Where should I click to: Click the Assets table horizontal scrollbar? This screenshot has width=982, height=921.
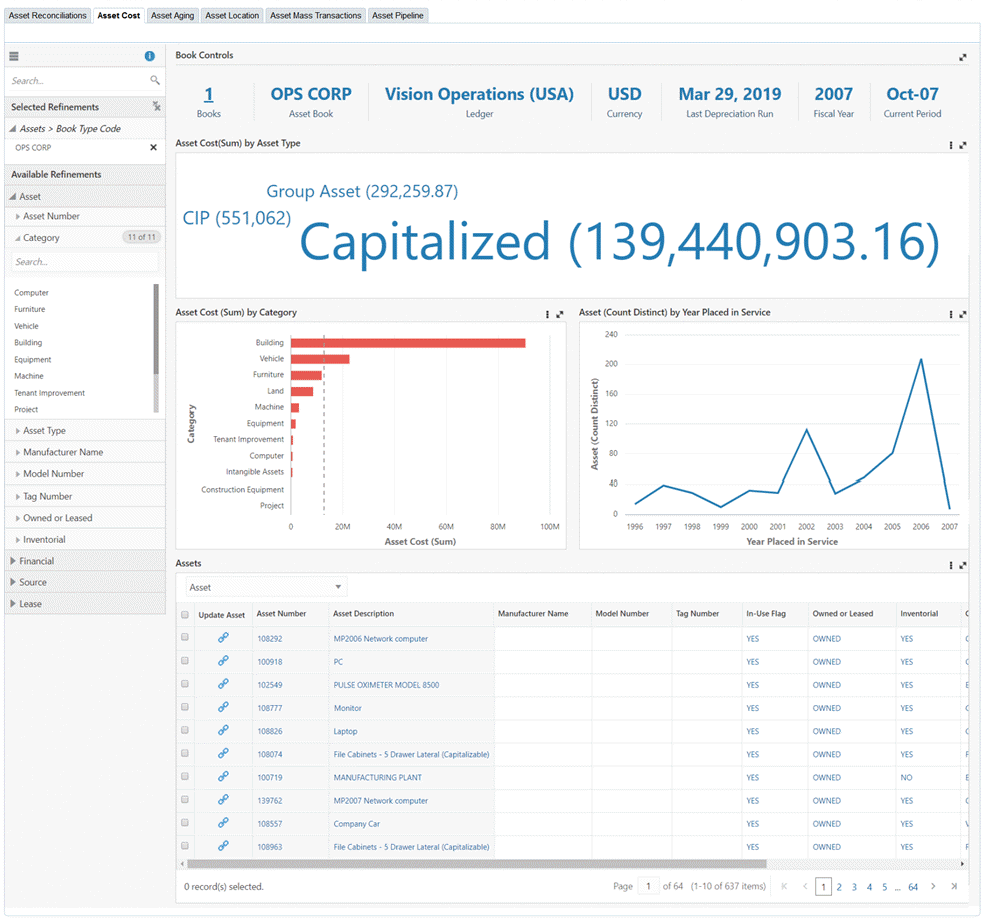pyautogui.click(x=476, y=863)
